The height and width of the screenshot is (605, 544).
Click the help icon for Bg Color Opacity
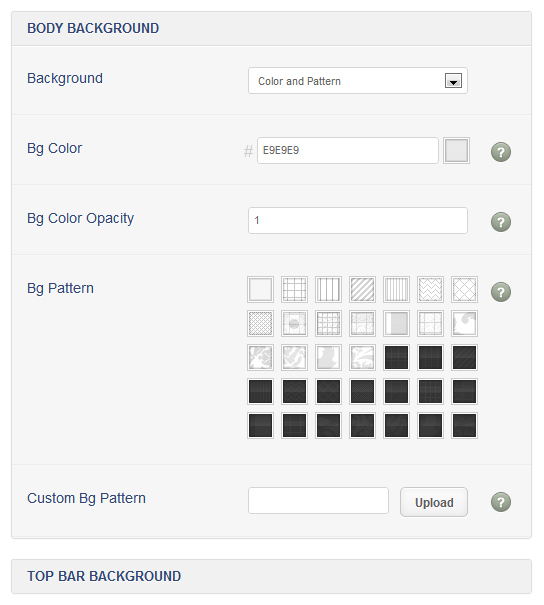[x=501, y=222]
